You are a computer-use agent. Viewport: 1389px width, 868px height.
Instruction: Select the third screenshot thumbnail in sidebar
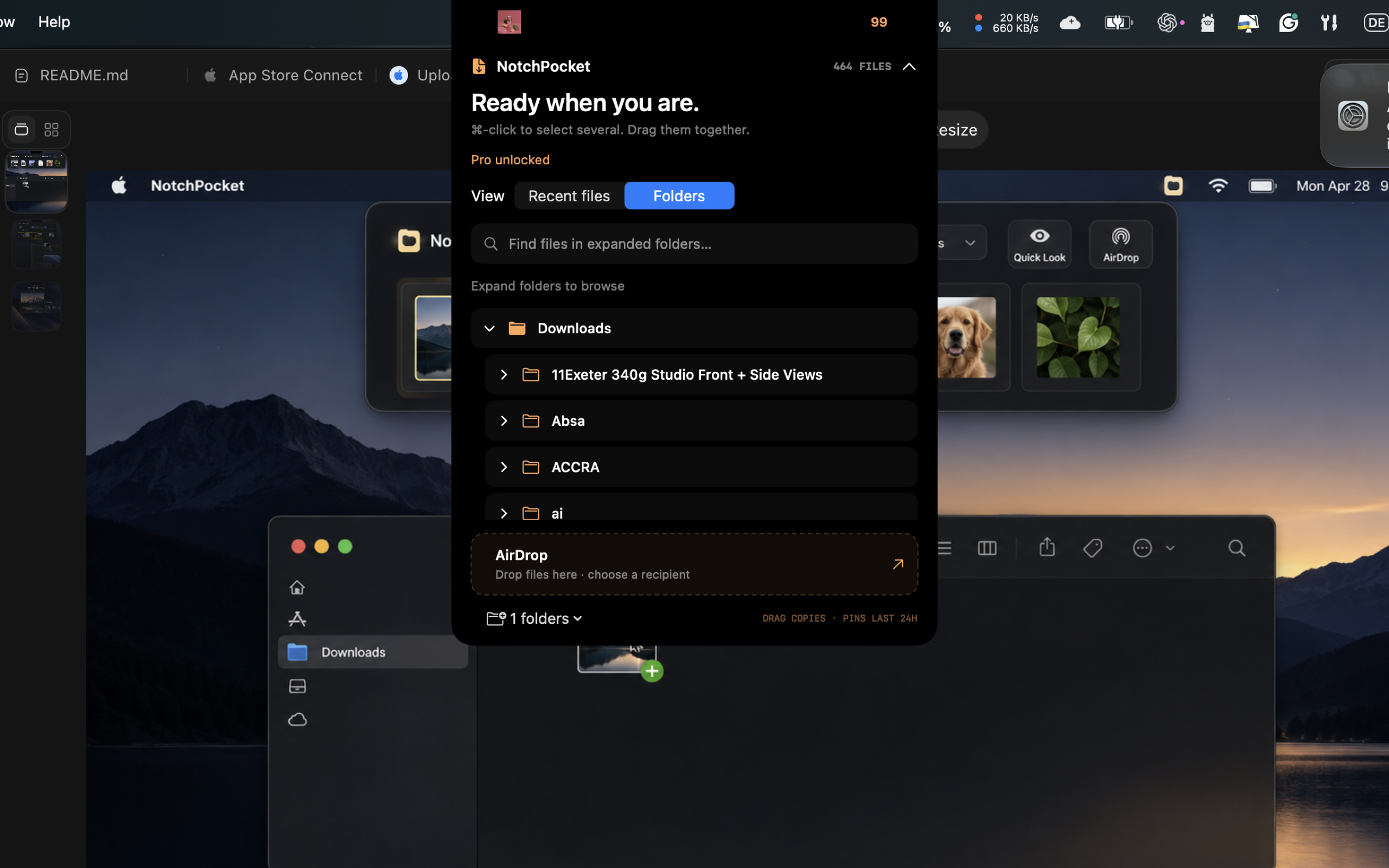(36, 307)
